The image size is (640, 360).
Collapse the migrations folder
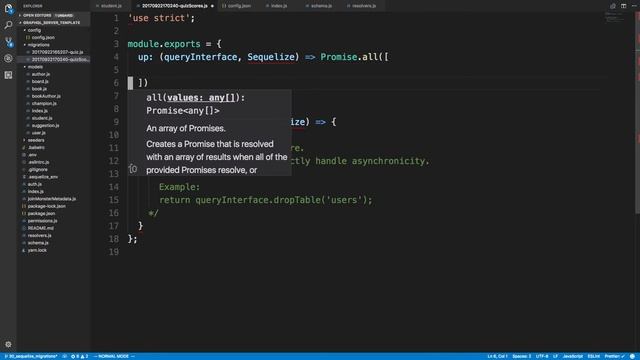(x=38, y=45)
